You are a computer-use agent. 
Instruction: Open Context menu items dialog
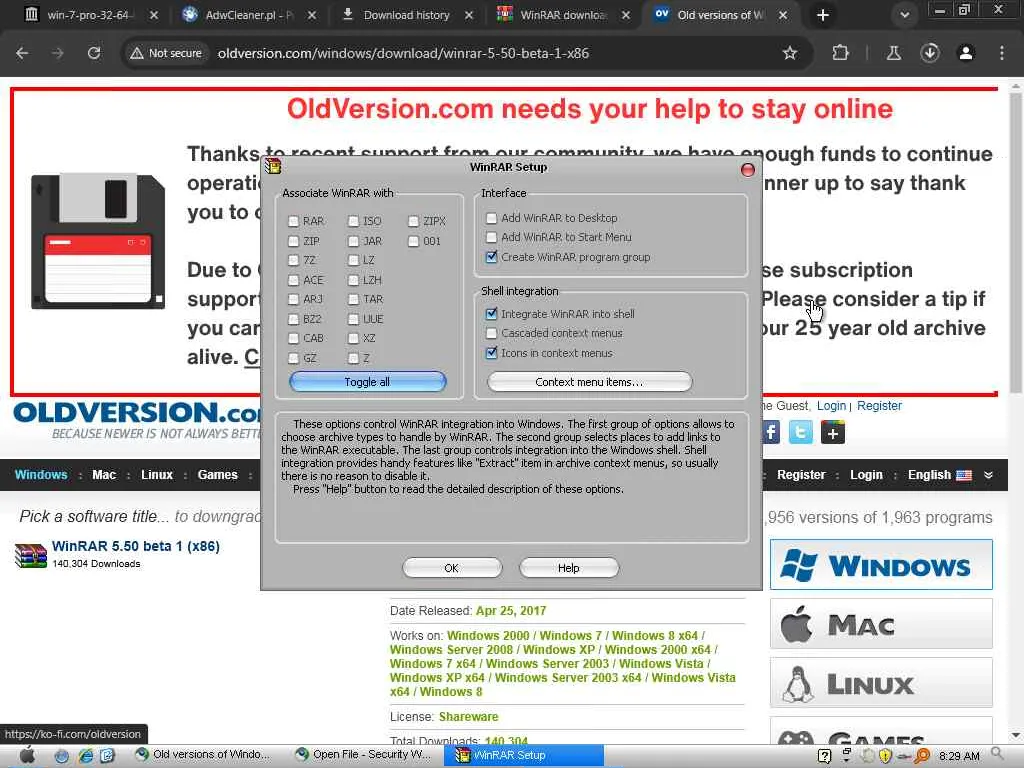click(589, 382)
